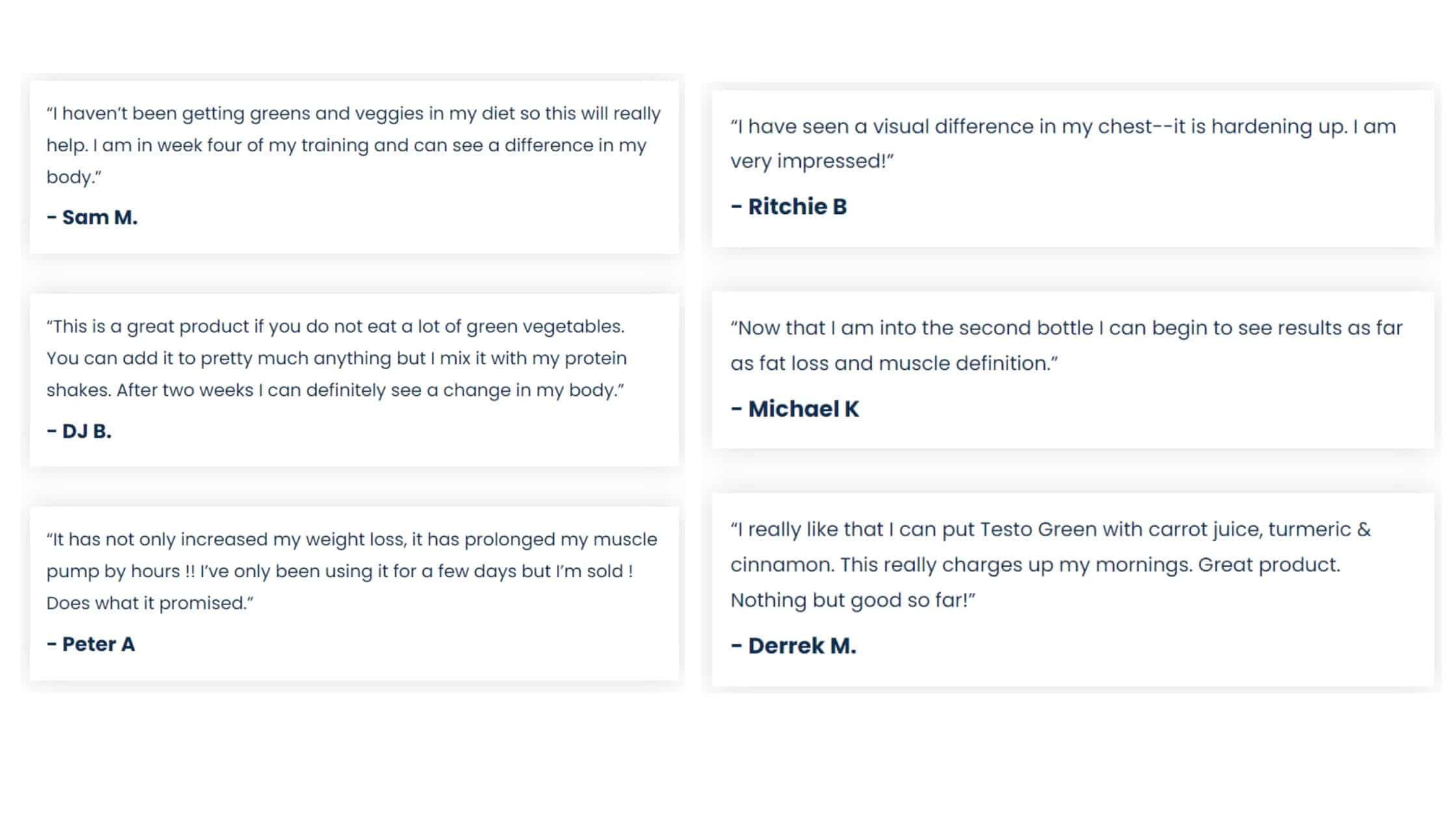Screen dimensions: 1456x819
Task: Click Derrek M.'s Testo Green testimonial text
Action: (x=1050, y=564)
